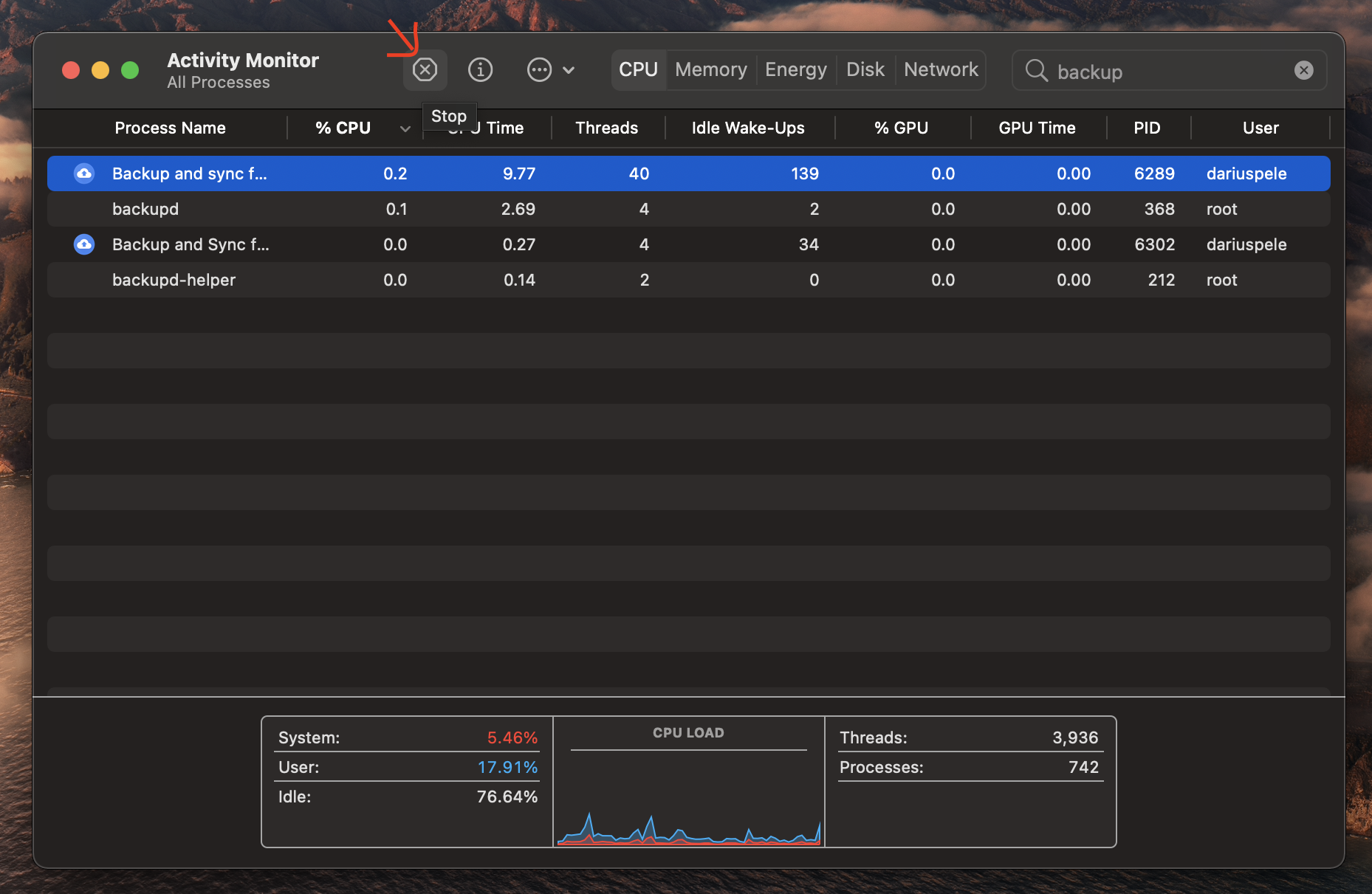The height and width of the screenshot is (894, 1372).
Task: Open the ellipsis more actions menu
Action: pyautogui.click(x=551, y=70)
